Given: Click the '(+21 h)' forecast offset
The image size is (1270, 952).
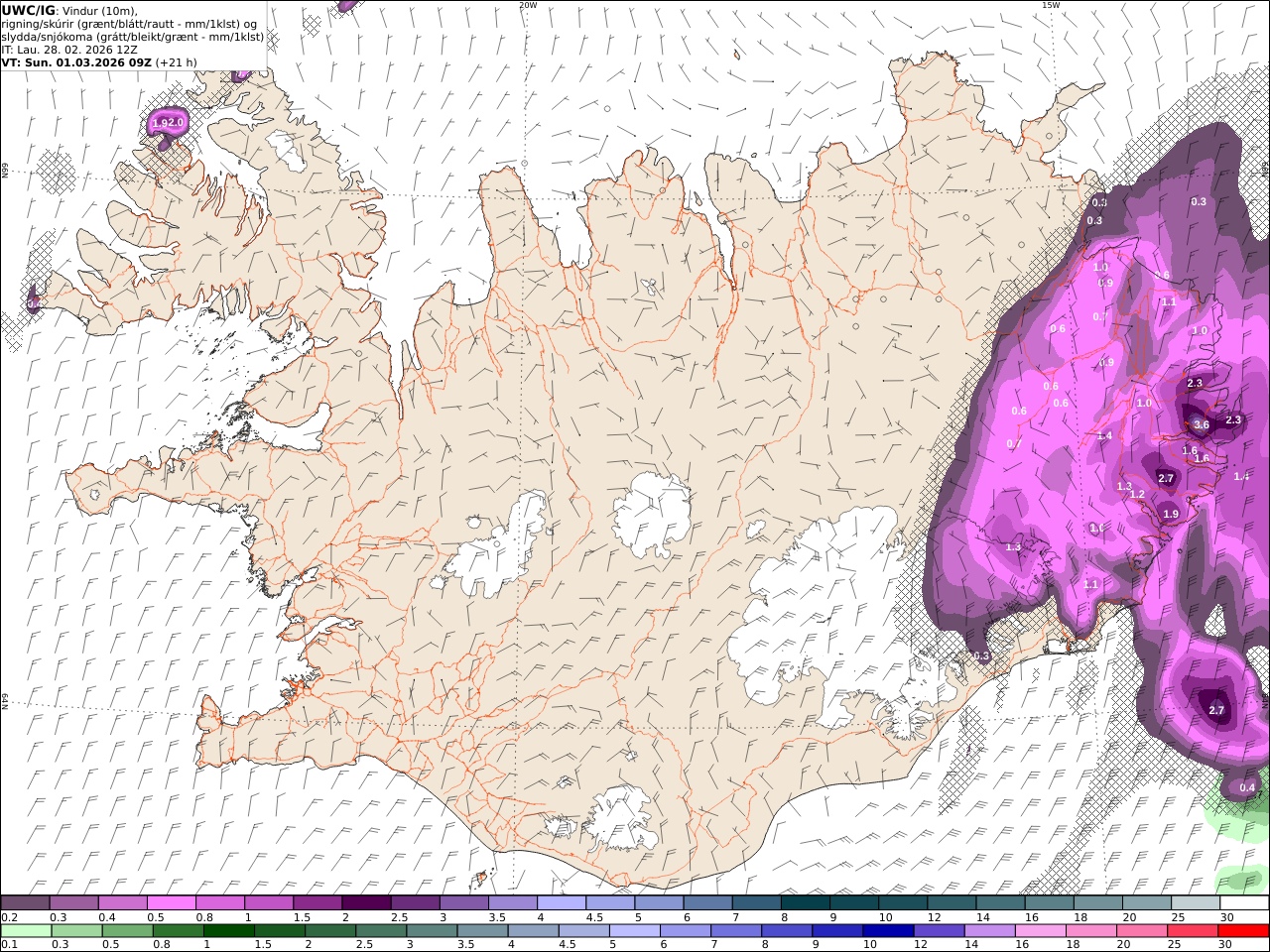Looking at the screenshot, I should (176, 61).
